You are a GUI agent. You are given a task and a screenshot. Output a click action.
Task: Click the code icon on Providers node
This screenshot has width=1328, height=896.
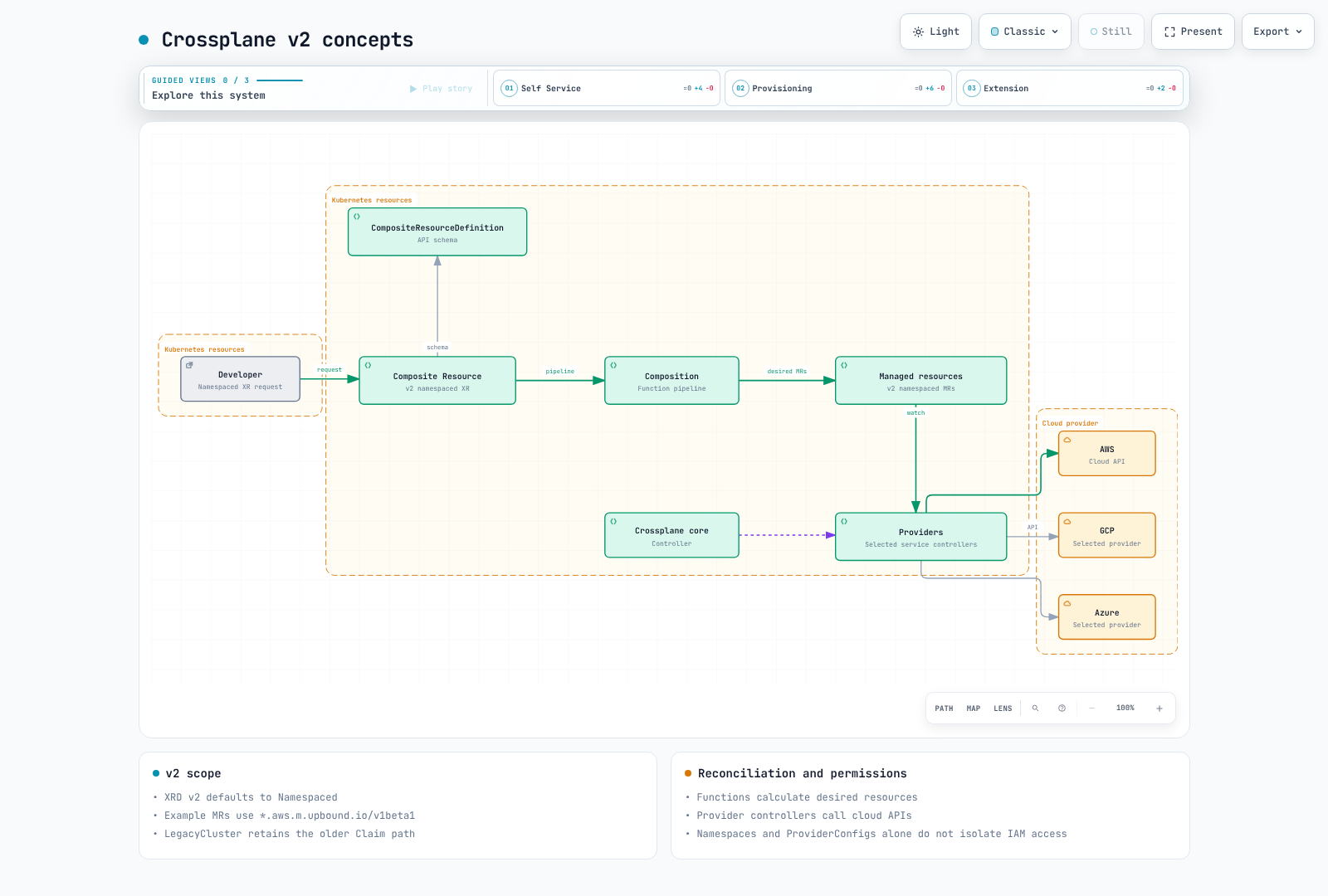(x=844, y=521)
